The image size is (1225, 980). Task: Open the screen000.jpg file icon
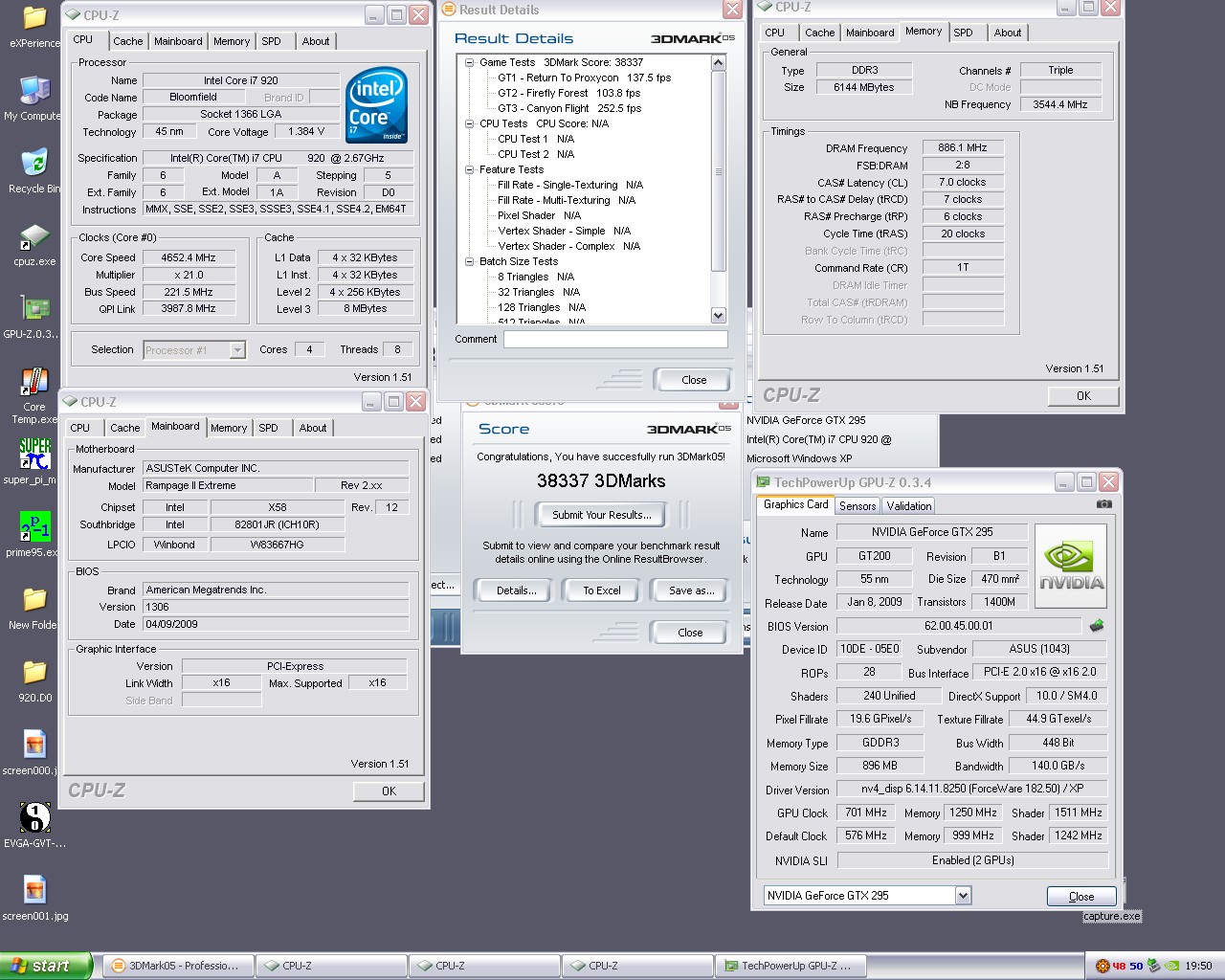pyautogui.click(x=34, y=746)
